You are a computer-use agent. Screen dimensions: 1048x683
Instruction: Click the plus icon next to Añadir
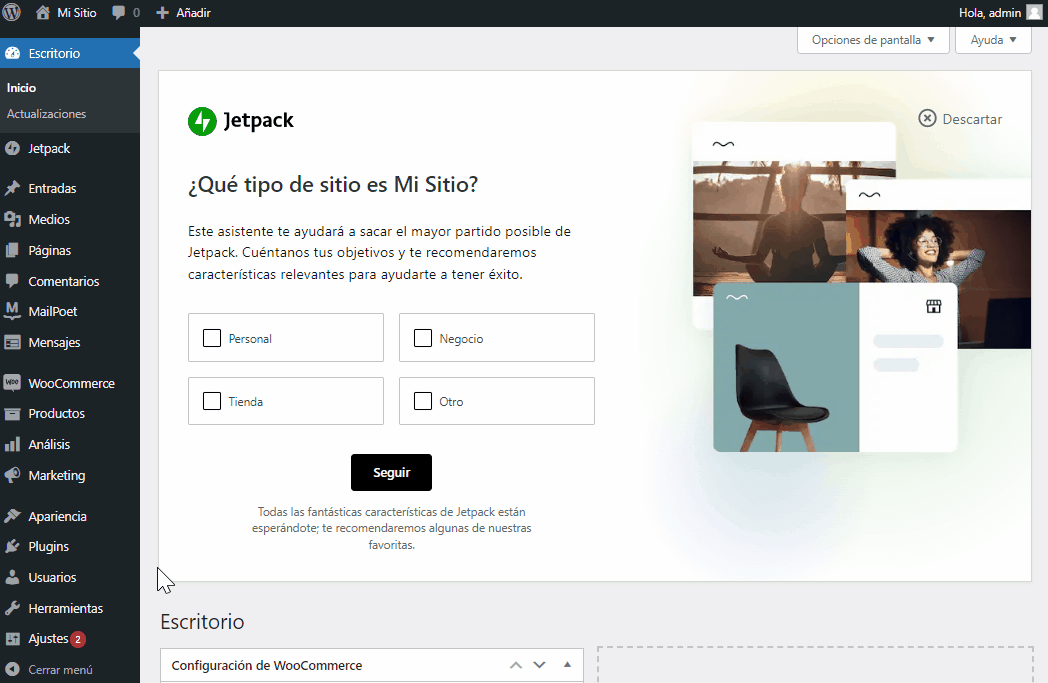[162, 13]
